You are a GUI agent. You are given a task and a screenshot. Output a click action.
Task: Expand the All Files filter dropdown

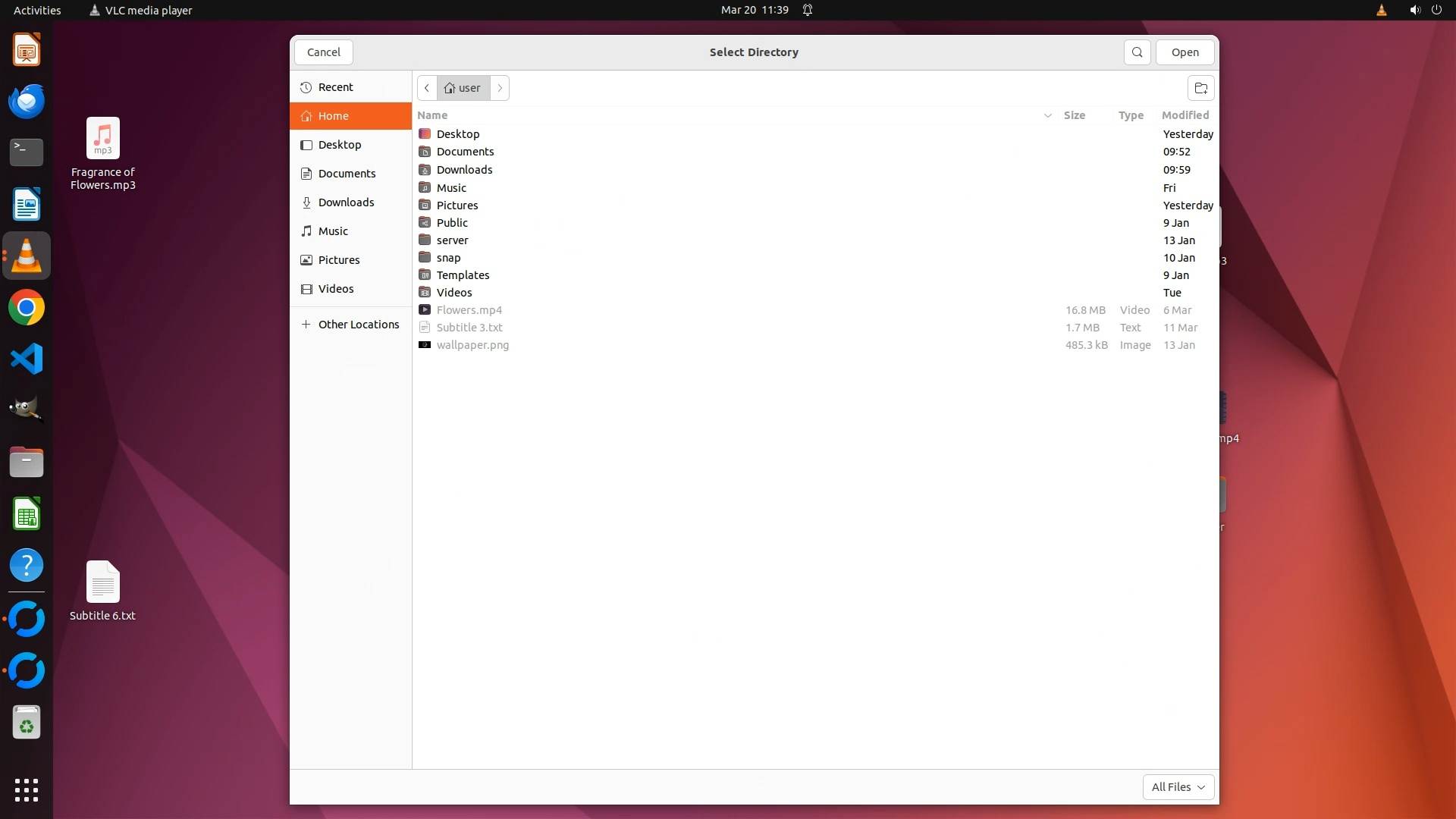tap(1178, 787)
